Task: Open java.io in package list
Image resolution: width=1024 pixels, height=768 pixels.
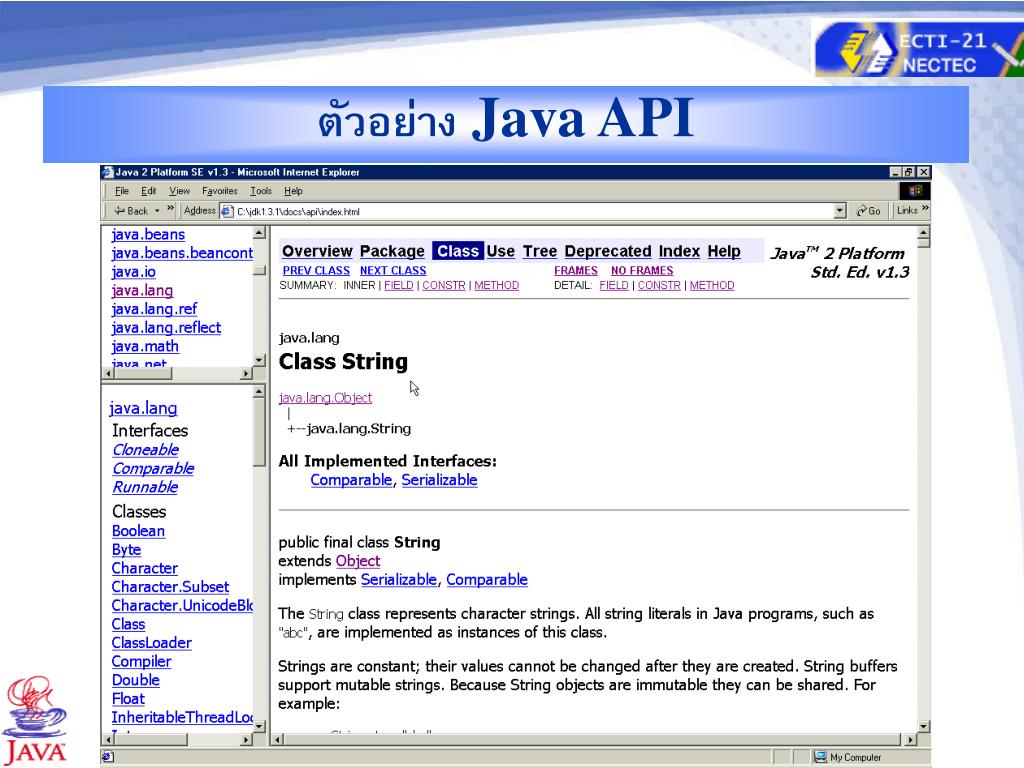Action: [133, 272]
